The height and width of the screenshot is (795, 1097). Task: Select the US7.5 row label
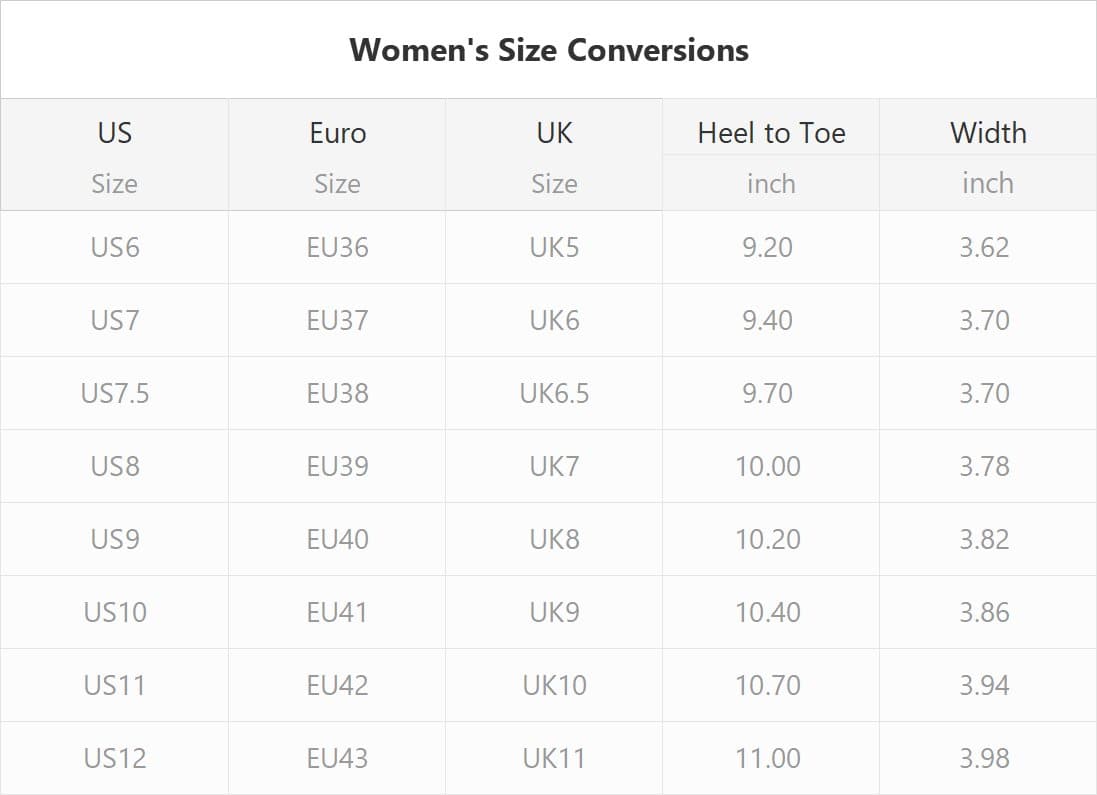pos(115,393)
